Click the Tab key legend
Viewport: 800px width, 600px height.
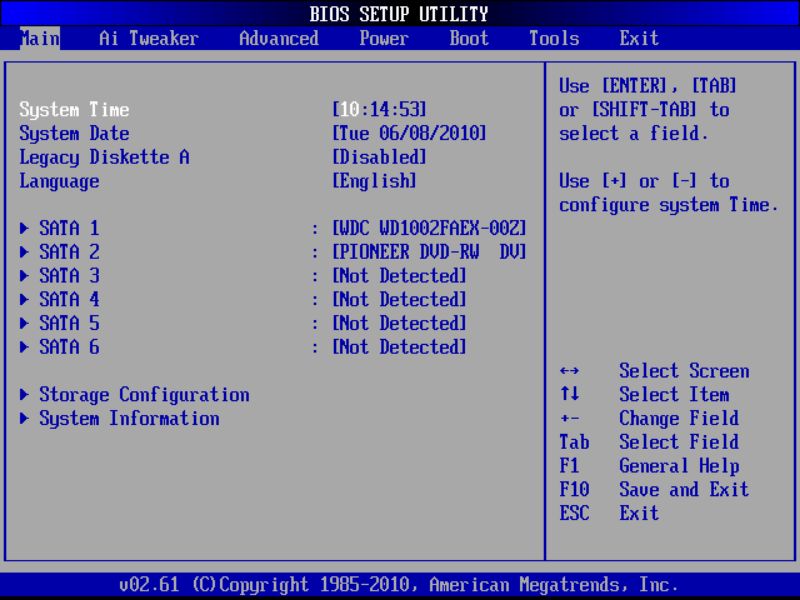[x=574, y=442]
